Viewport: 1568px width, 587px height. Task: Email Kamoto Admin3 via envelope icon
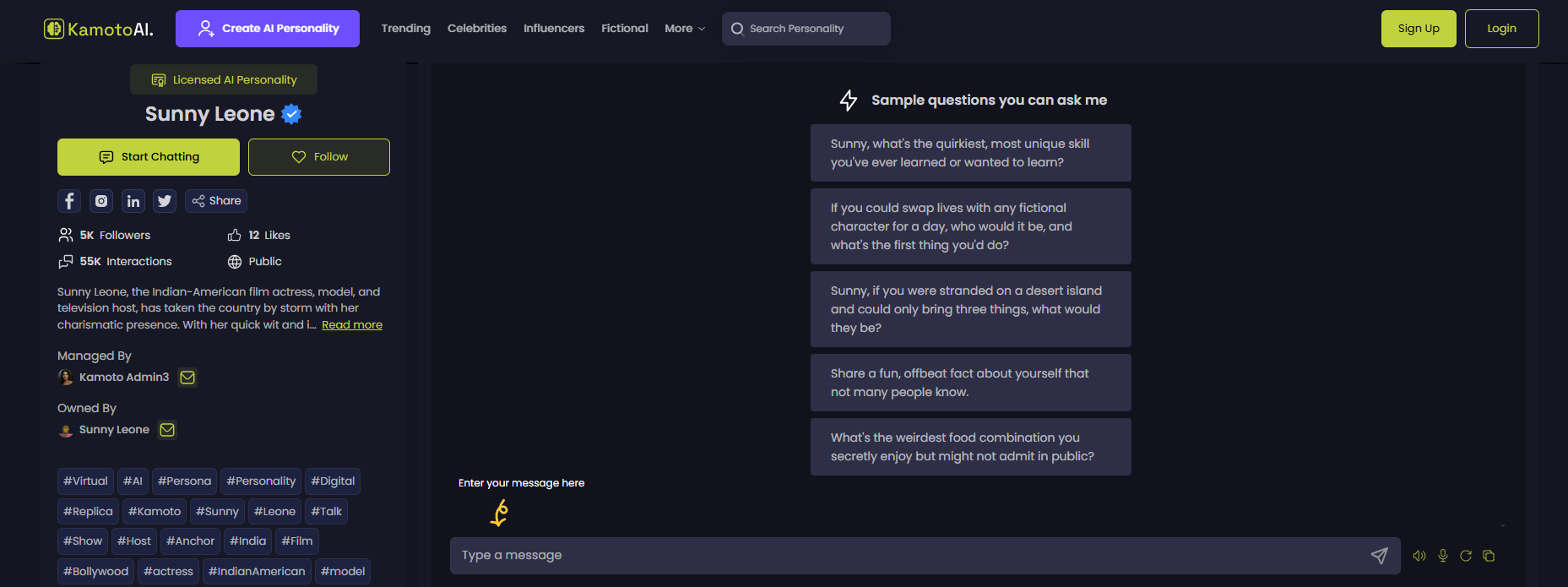[x=187, y=378]
